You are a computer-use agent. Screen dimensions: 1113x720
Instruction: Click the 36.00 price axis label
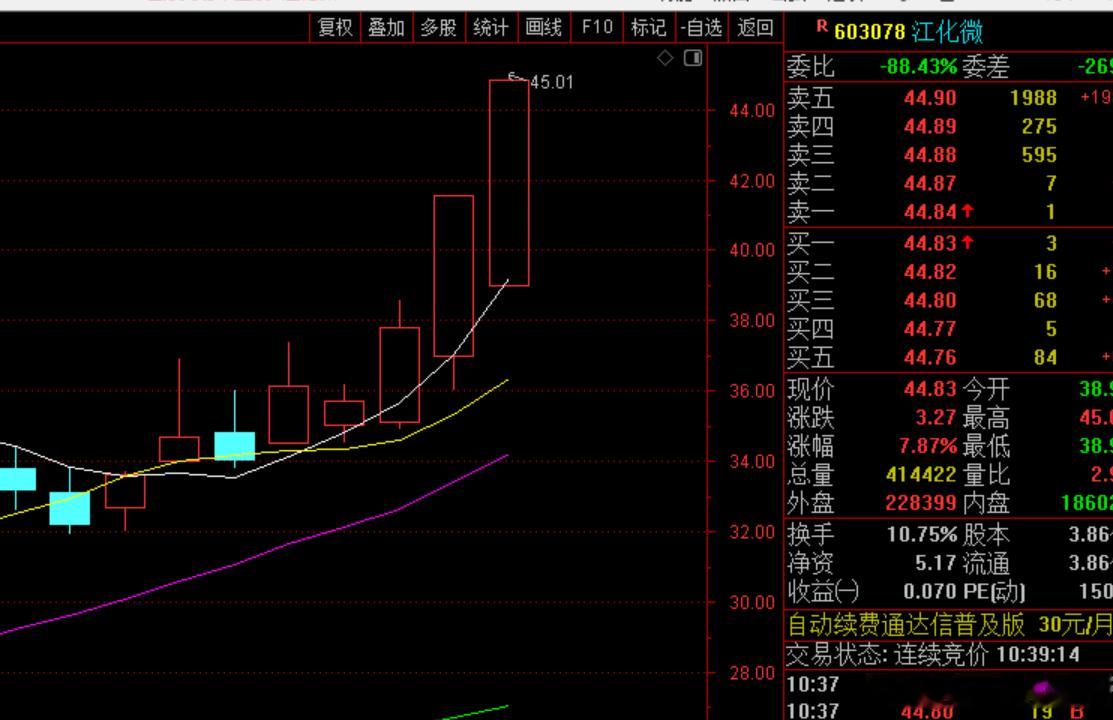click(x=752, y=391)
